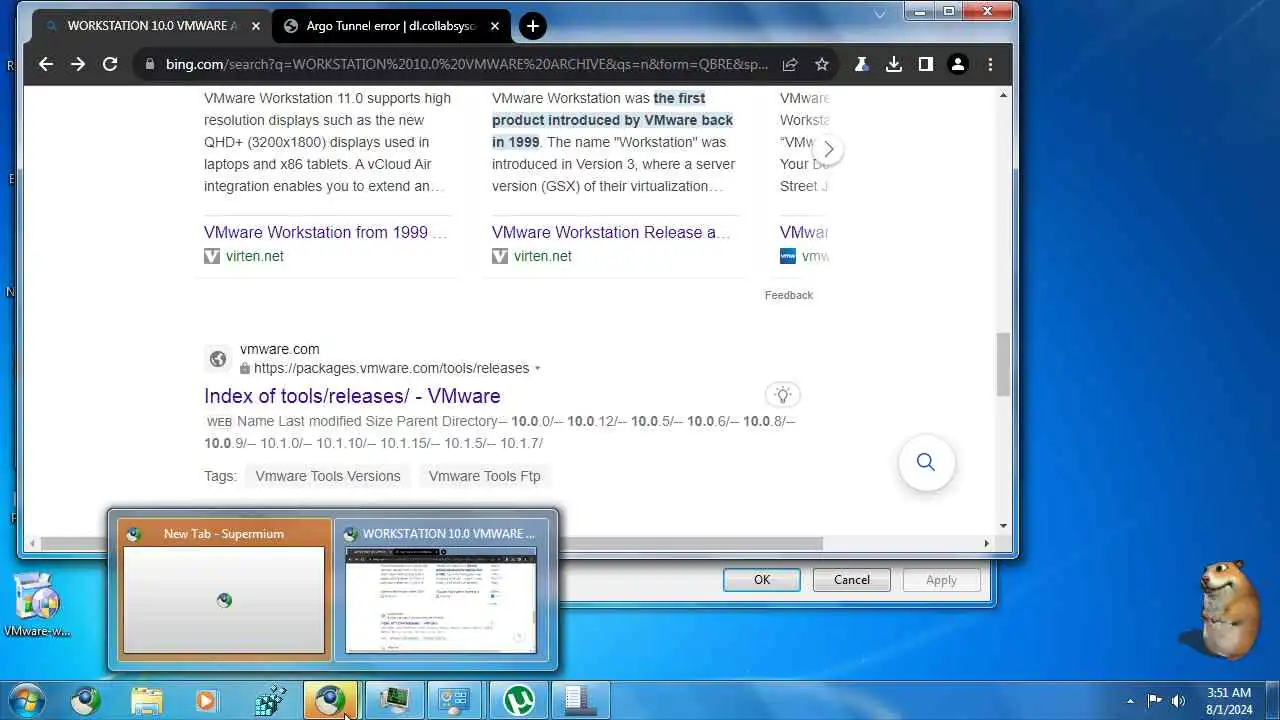This screenshot has height=720, width=1280.
Task: Click Cancel in the background dialog
Action: click(852, 580)
